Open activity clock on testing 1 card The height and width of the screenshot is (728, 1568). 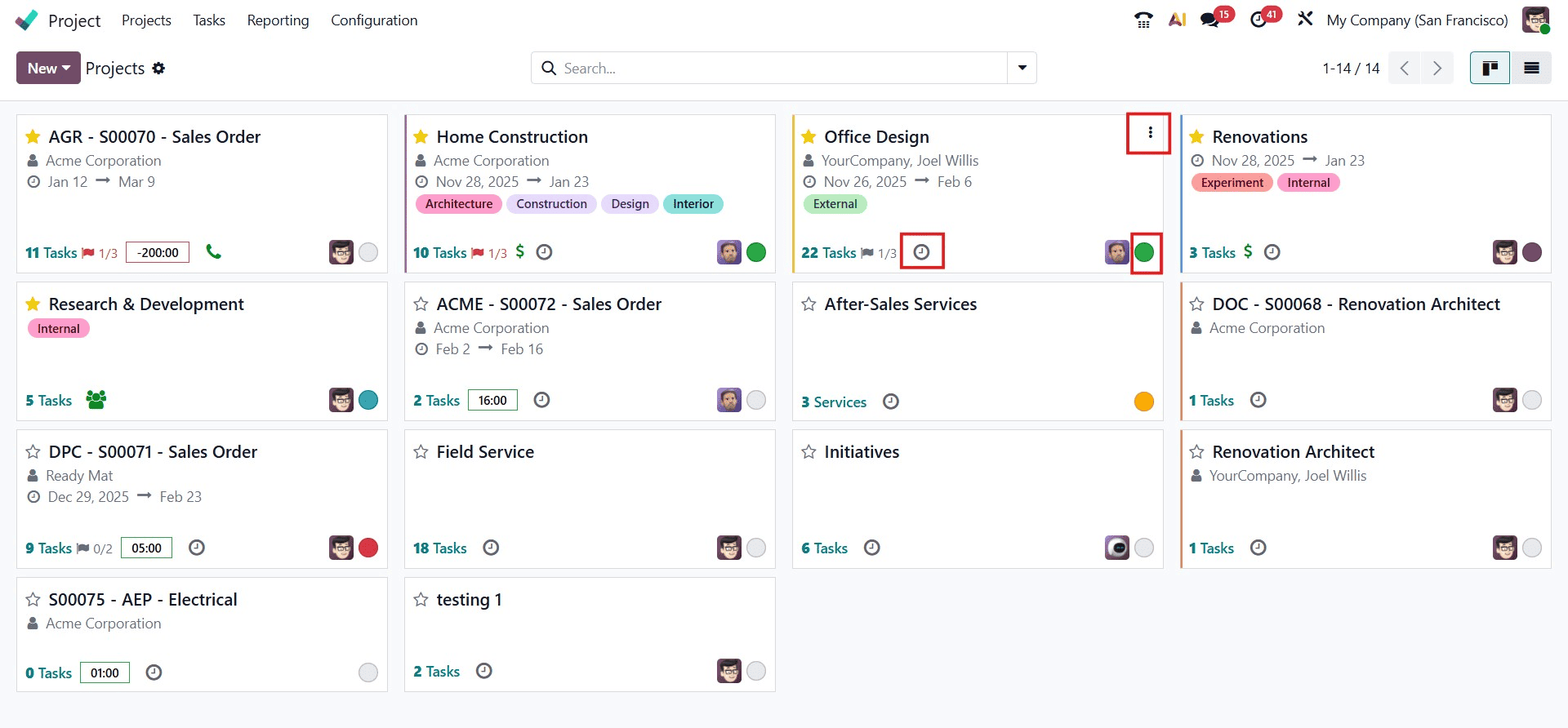pos(484,671)
